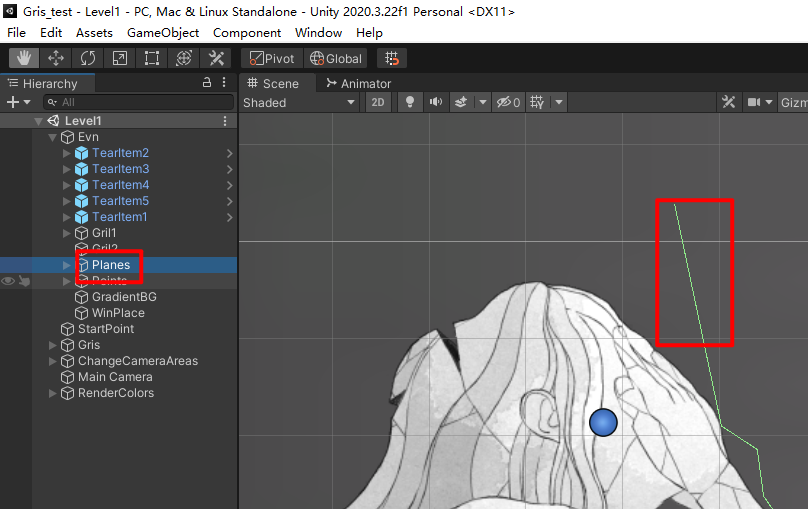Expand TearItem5 in Hierarchy
The height and width of the screenshot is (509, 808).
66,201
